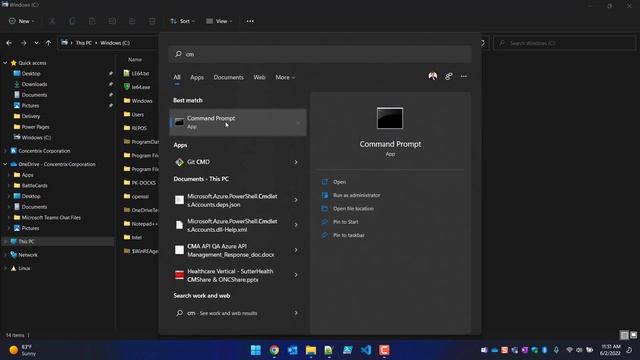Select the Documents search filter tab
Image resolution: width=640 pixels, height=360 pixels.
228,77
